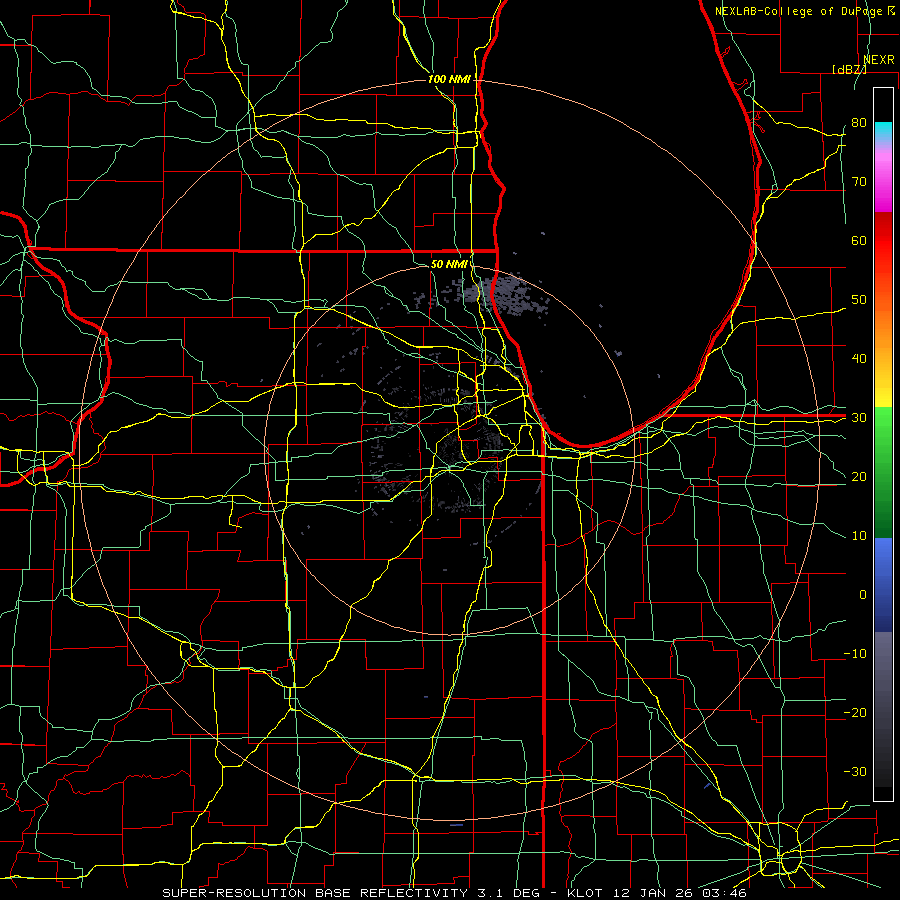Click the small blue echo near bottom center
The image size is (900, 900).
tap(456, 825)
